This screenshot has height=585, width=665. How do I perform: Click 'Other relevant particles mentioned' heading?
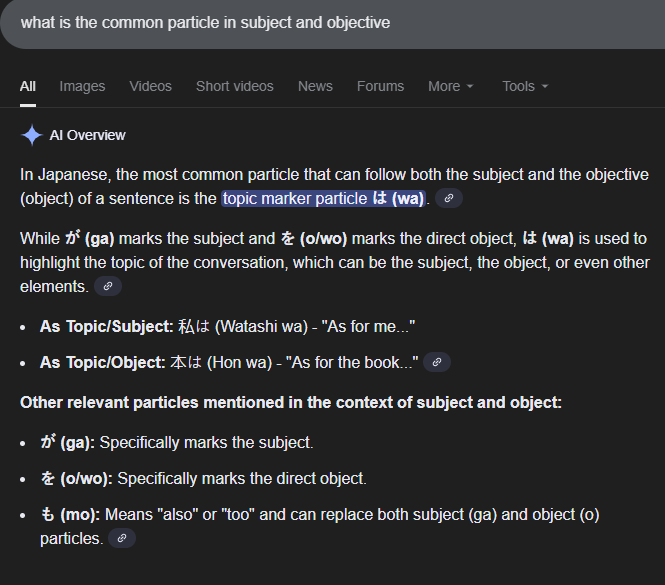tap(291, 403)
